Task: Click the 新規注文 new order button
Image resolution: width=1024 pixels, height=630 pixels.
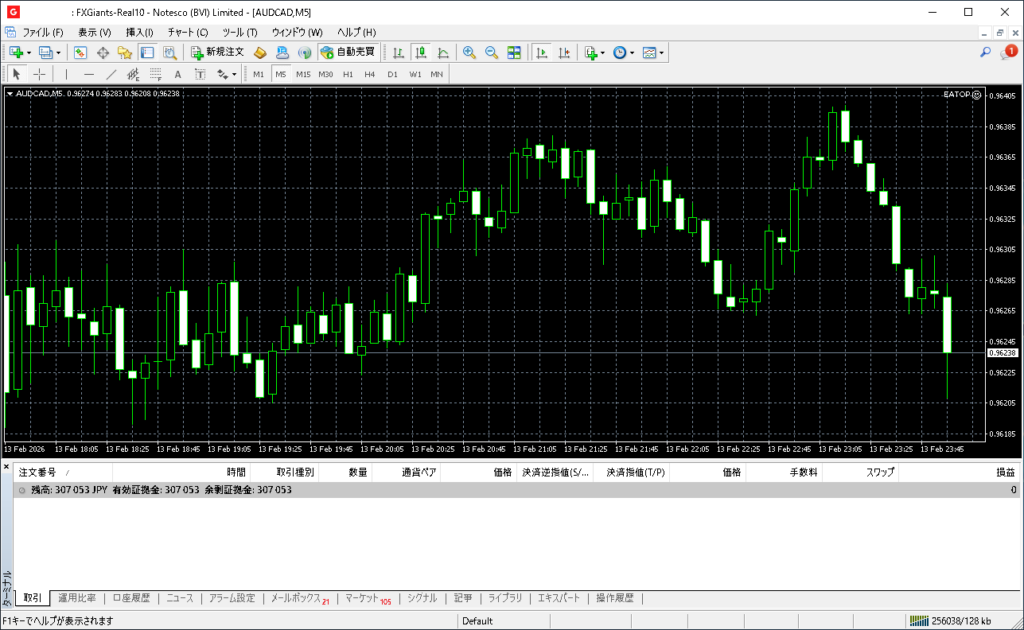Action: click(x=216, y=52)
